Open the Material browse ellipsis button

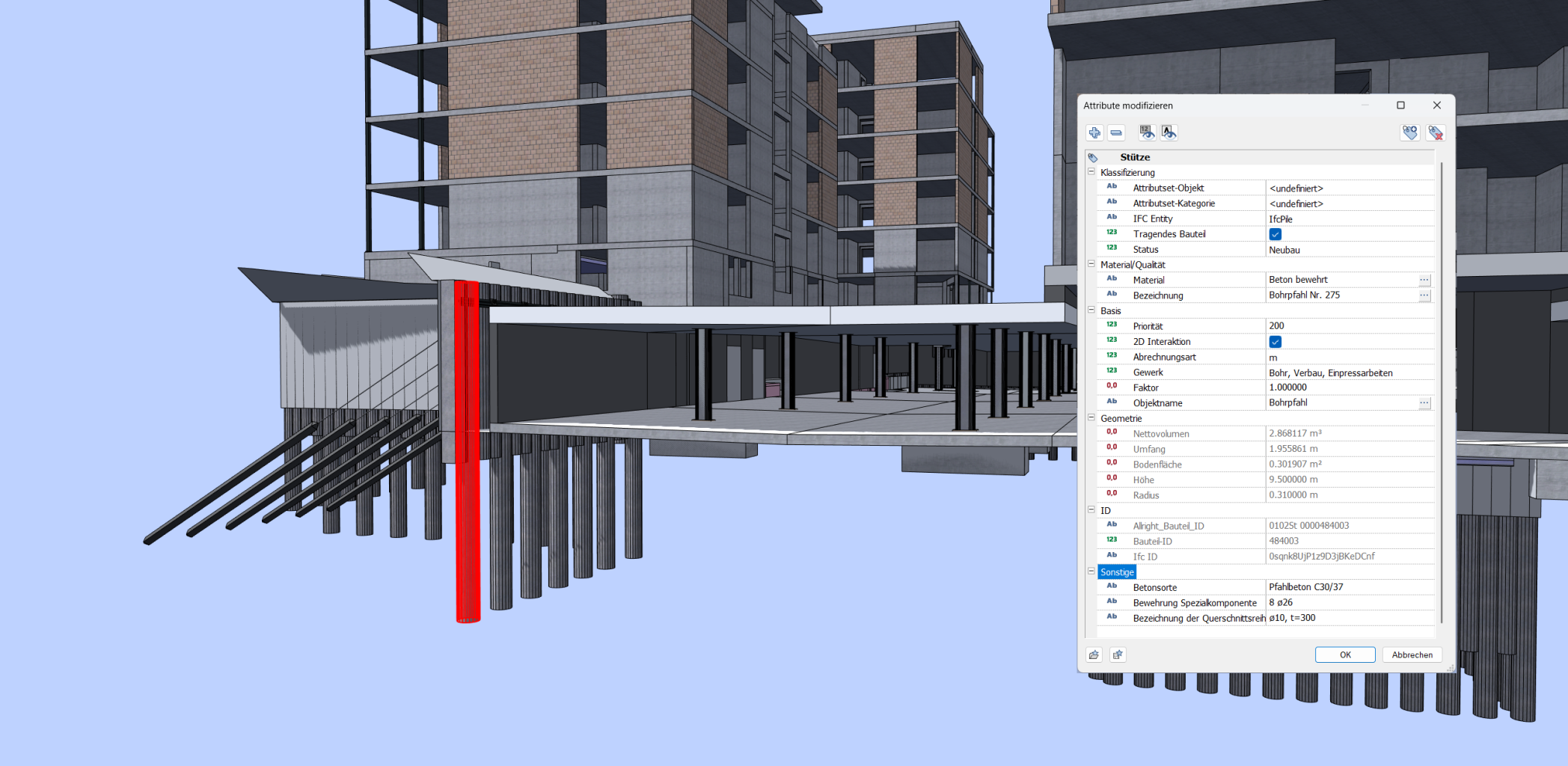click(1424, 280)
